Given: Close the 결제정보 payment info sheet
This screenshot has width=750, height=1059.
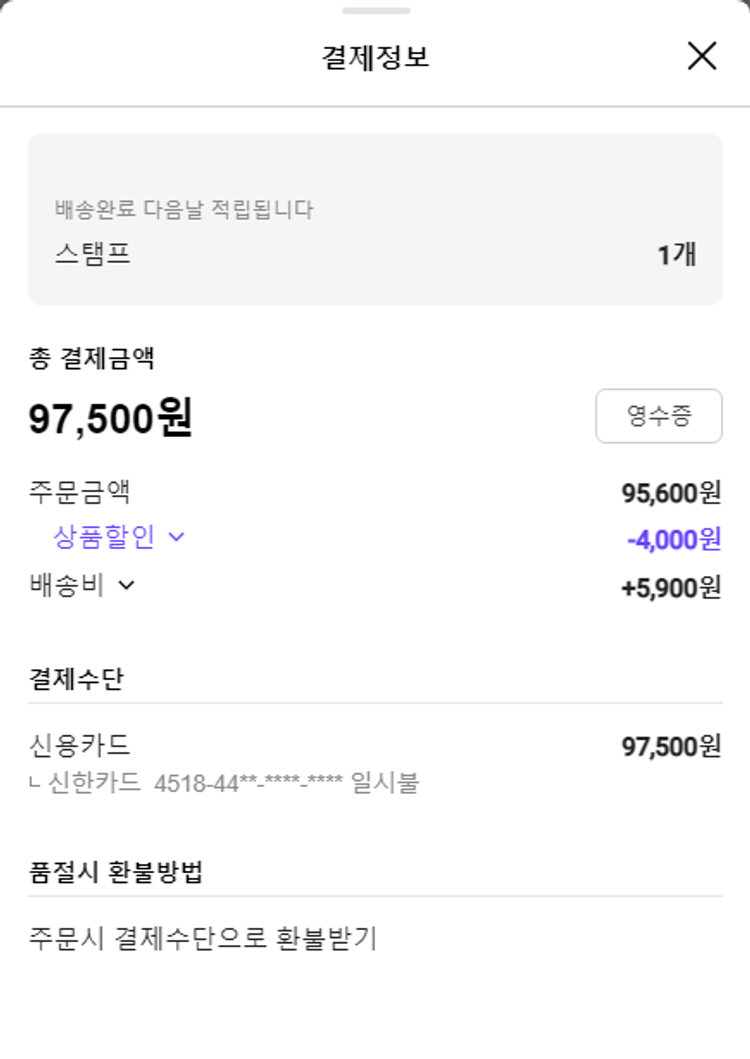Looking at the screenshot, I should [x=702, y=56].
